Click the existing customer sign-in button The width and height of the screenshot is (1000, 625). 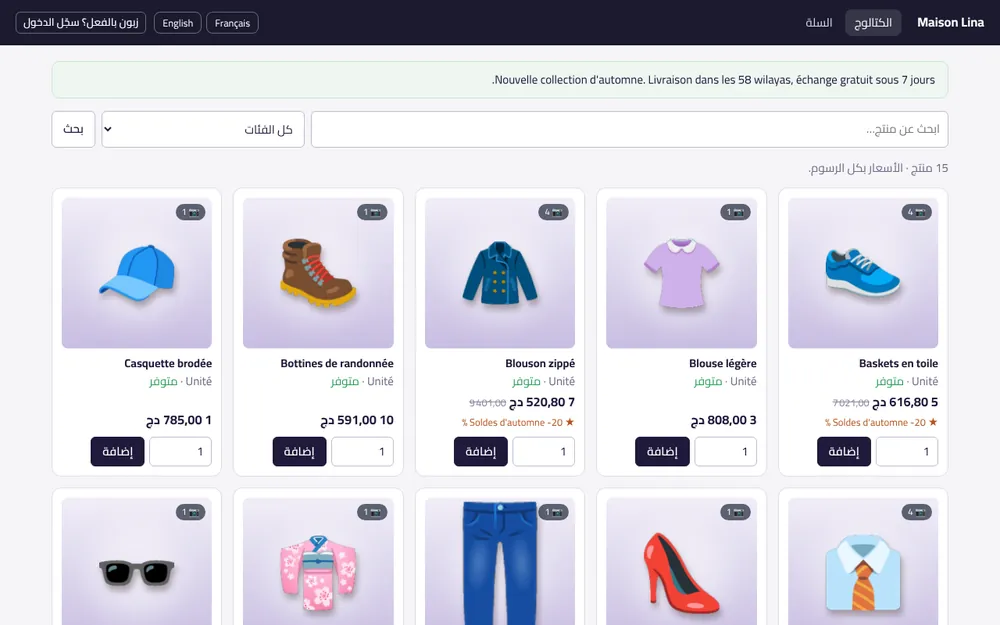[81, 23]
